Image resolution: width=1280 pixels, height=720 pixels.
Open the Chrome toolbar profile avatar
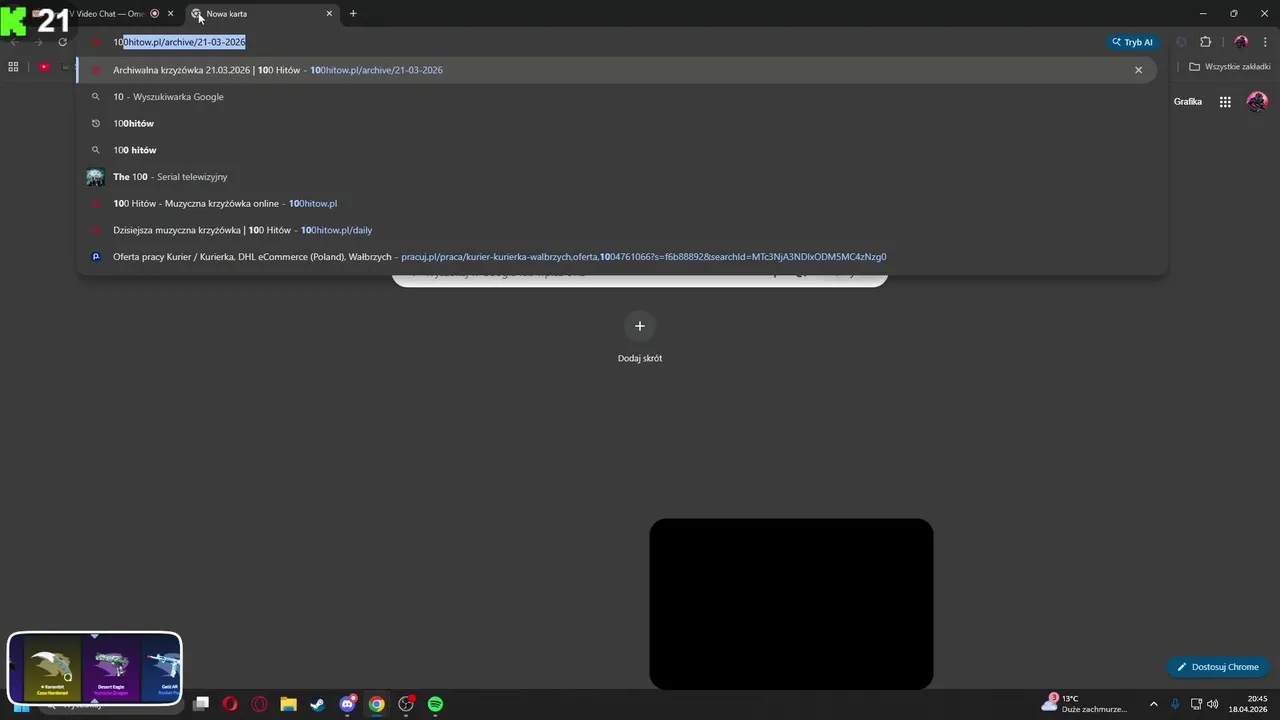coord(1241,42)
